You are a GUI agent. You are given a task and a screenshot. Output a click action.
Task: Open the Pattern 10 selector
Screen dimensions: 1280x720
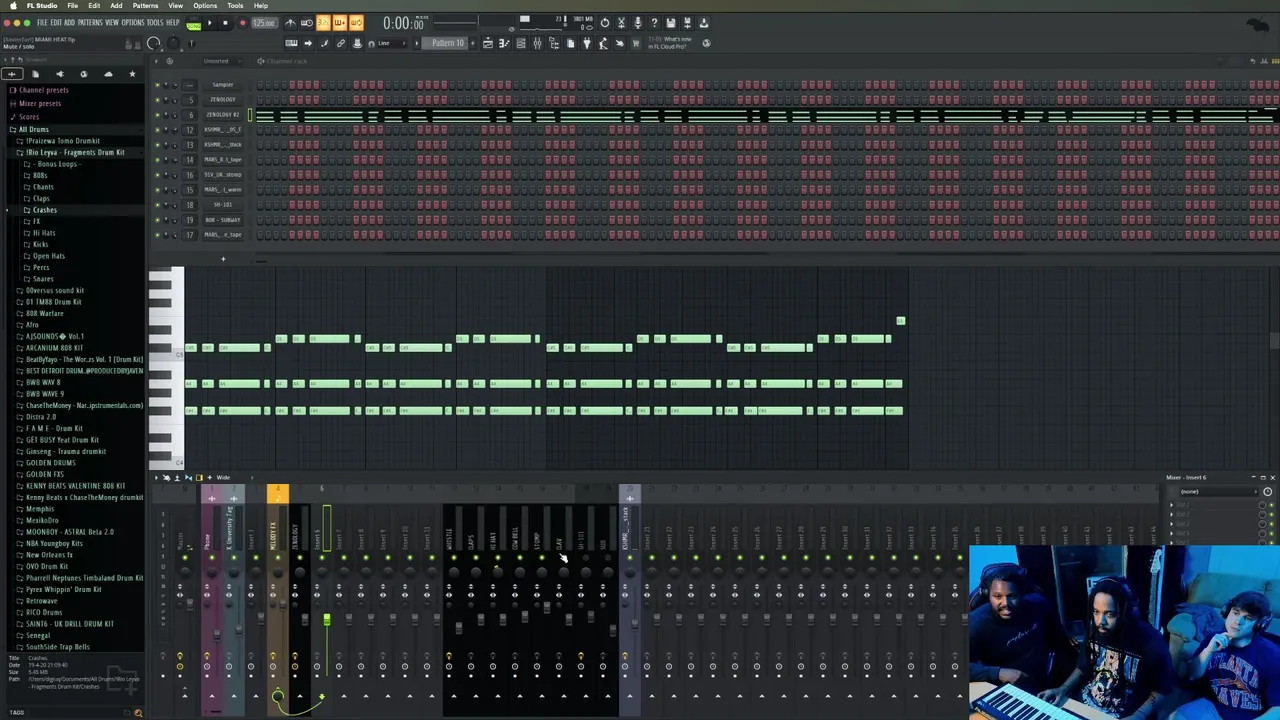coord(447,43)
